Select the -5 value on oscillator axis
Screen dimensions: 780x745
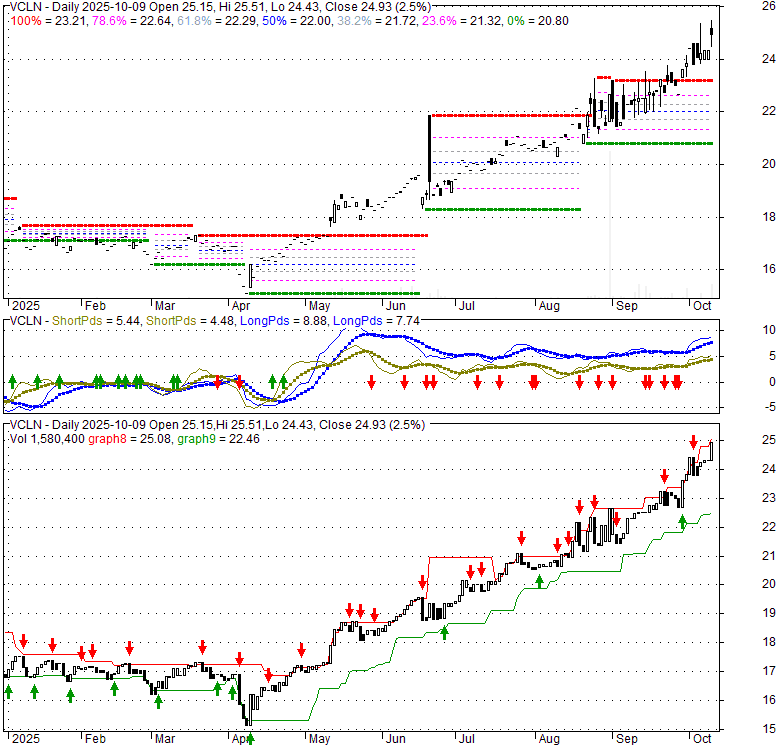(769, 407)
